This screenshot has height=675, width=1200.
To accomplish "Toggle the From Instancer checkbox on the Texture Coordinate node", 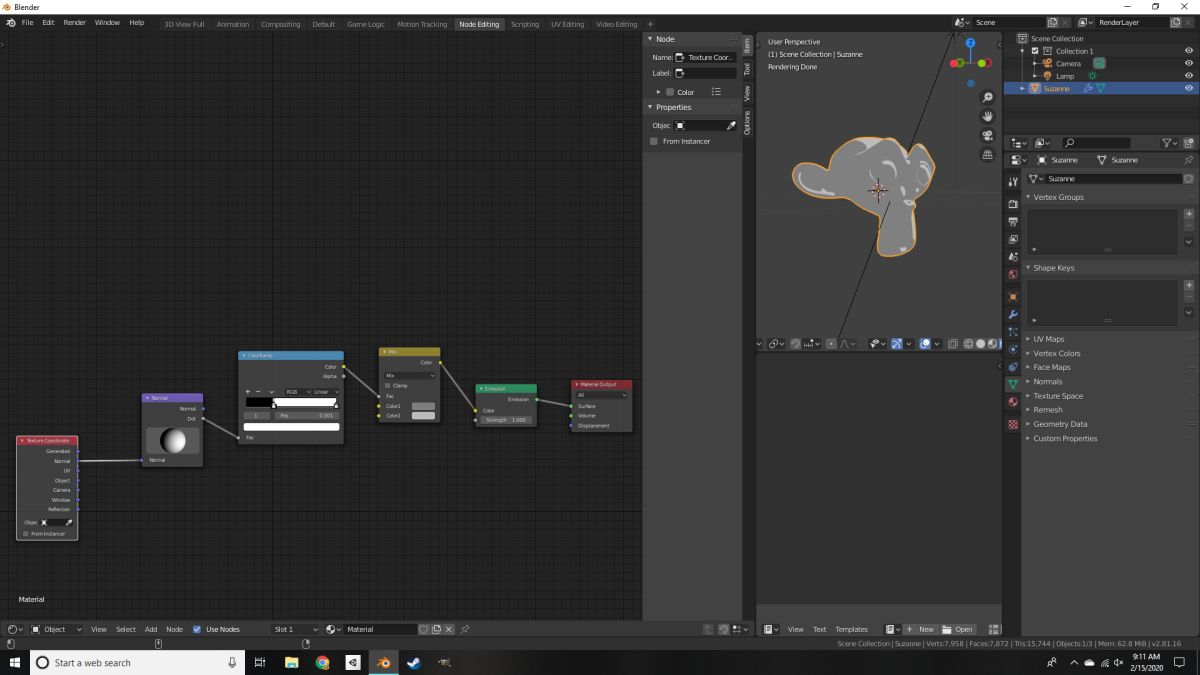I will coord(26,533).
